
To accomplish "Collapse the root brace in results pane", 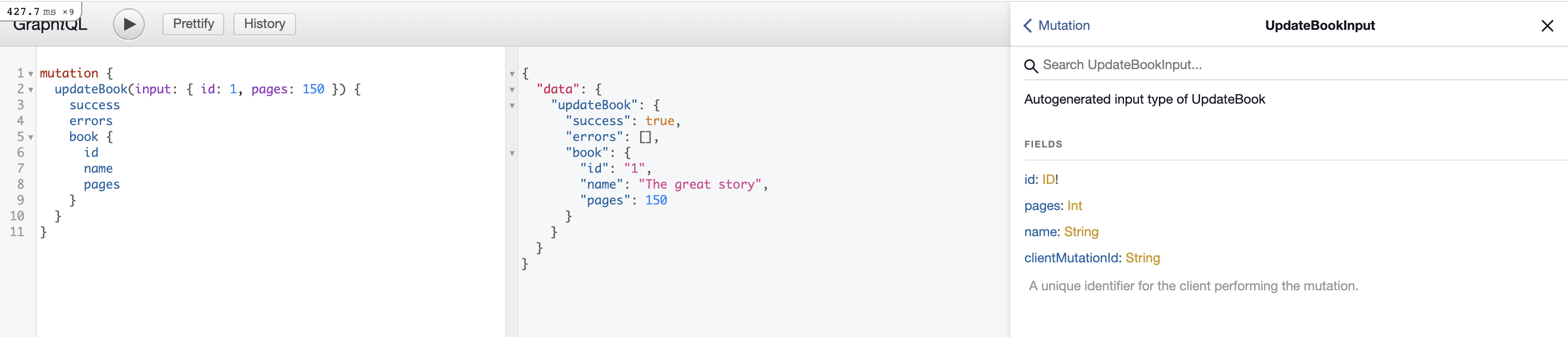I will 512,74.
